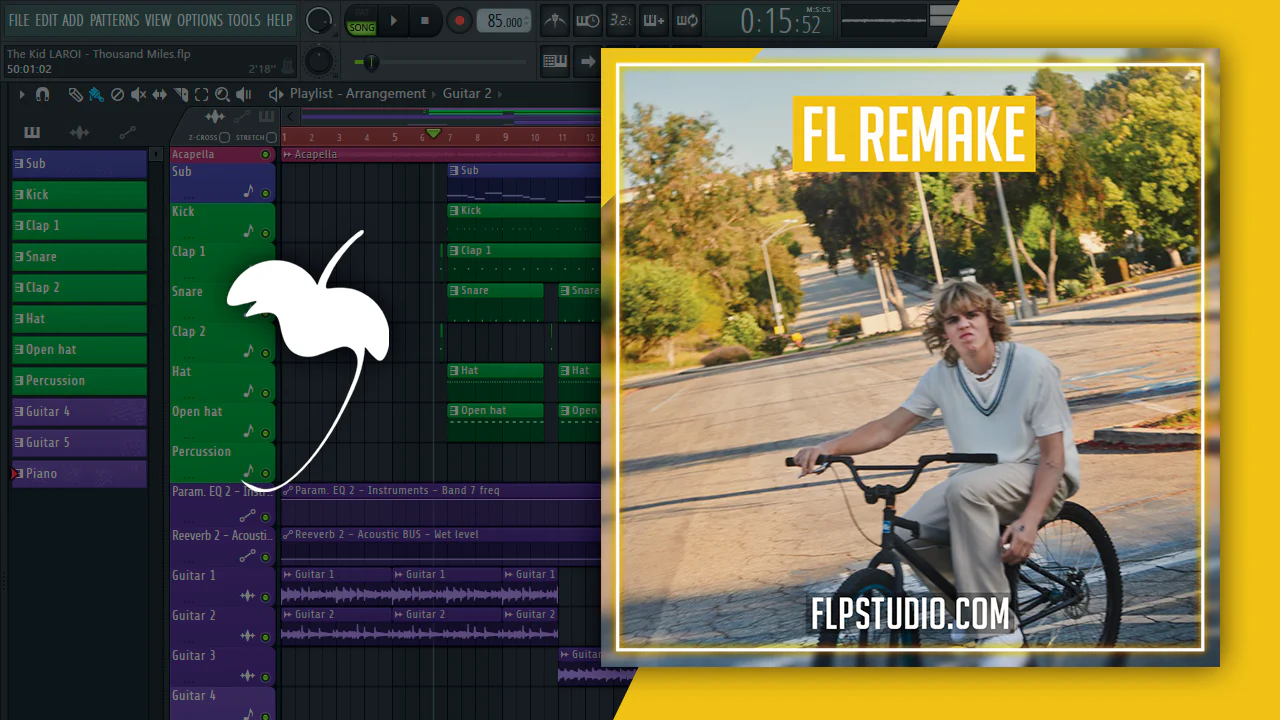Viewport: 1280px width, 720px height.
Task: Toggle the overdub recording icon
Action: pos(654,20)
